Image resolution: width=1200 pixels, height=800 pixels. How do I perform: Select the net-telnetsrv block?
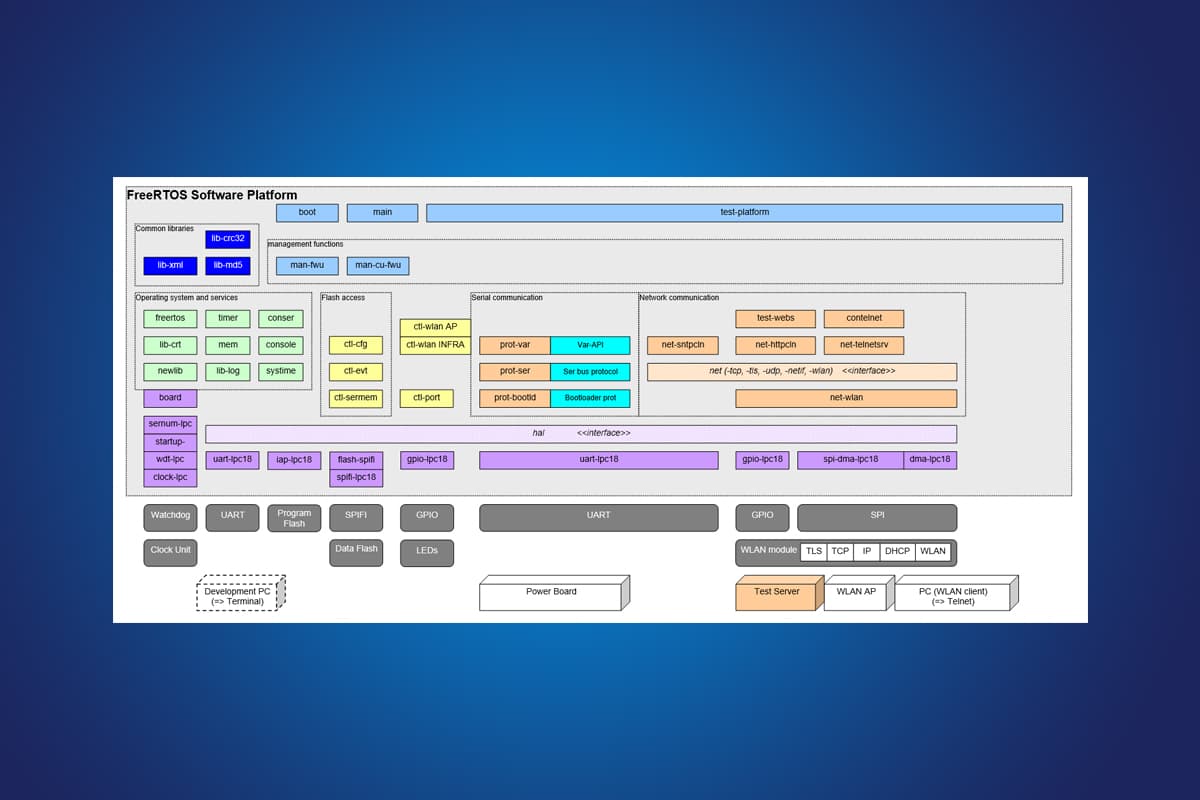click(x=864, y=345)
